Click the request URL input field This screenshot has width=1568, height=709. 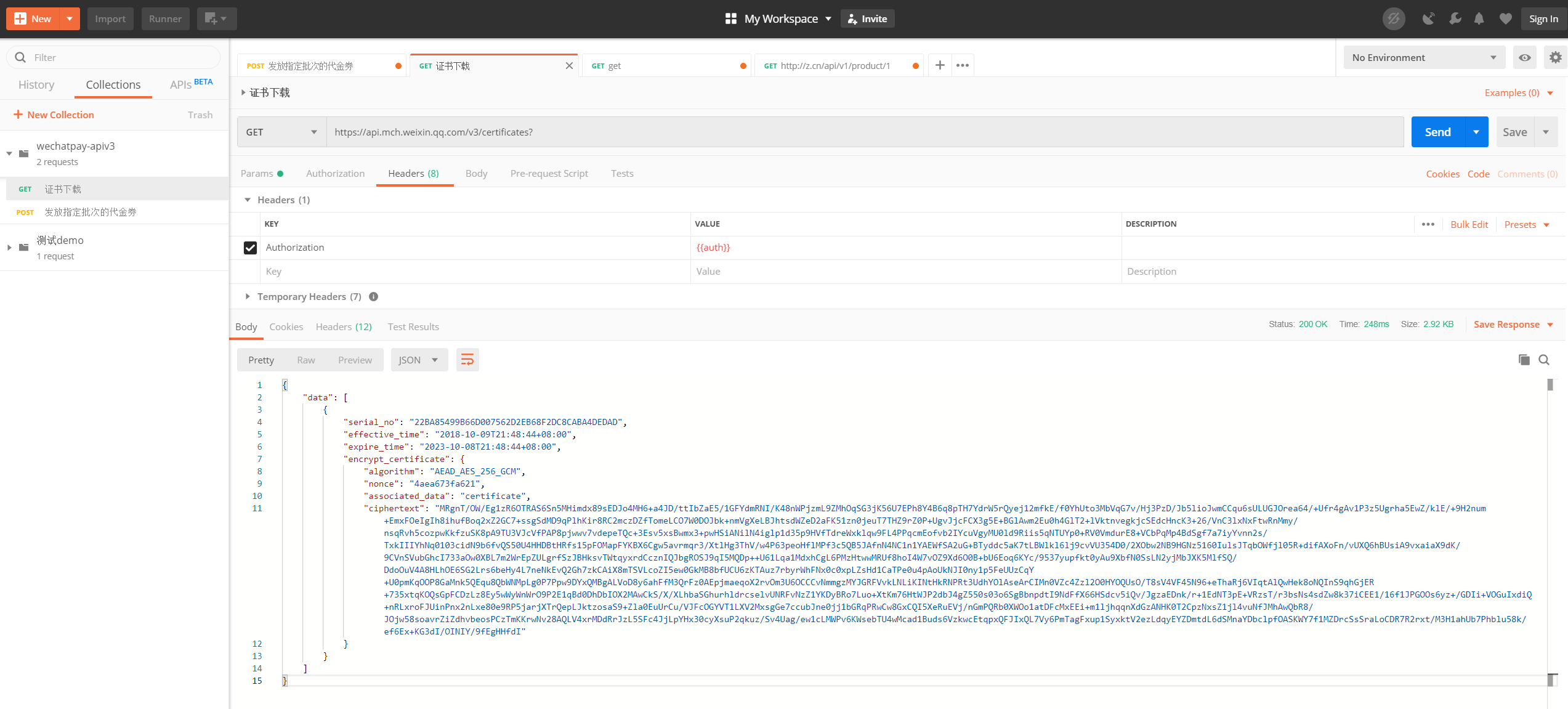click(x=862, y=132)
